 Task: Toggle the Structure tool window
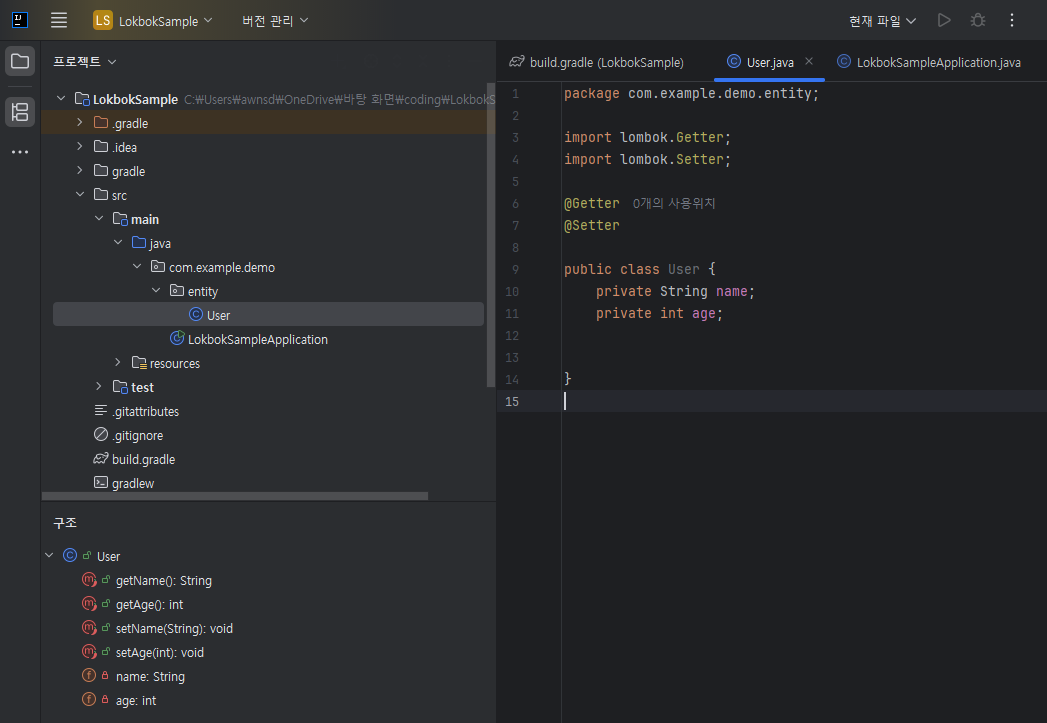coord(20,111)
